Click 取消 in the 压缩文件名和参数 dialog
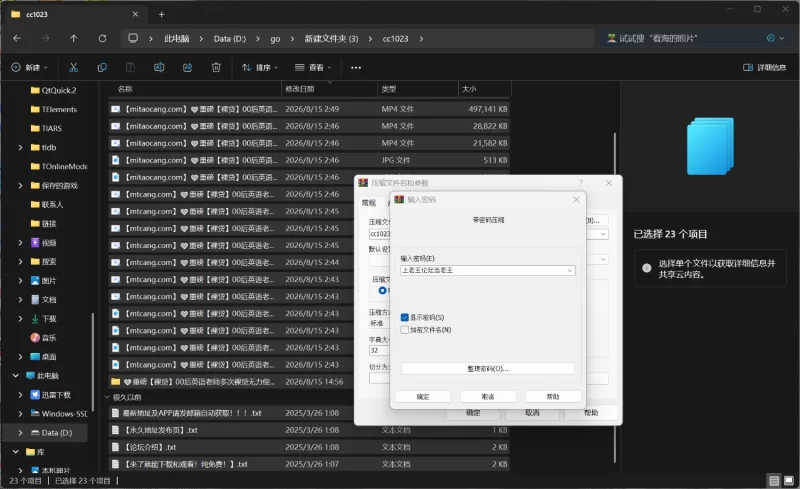The height and width of the screenshot is (489, 800). point(532,413)
